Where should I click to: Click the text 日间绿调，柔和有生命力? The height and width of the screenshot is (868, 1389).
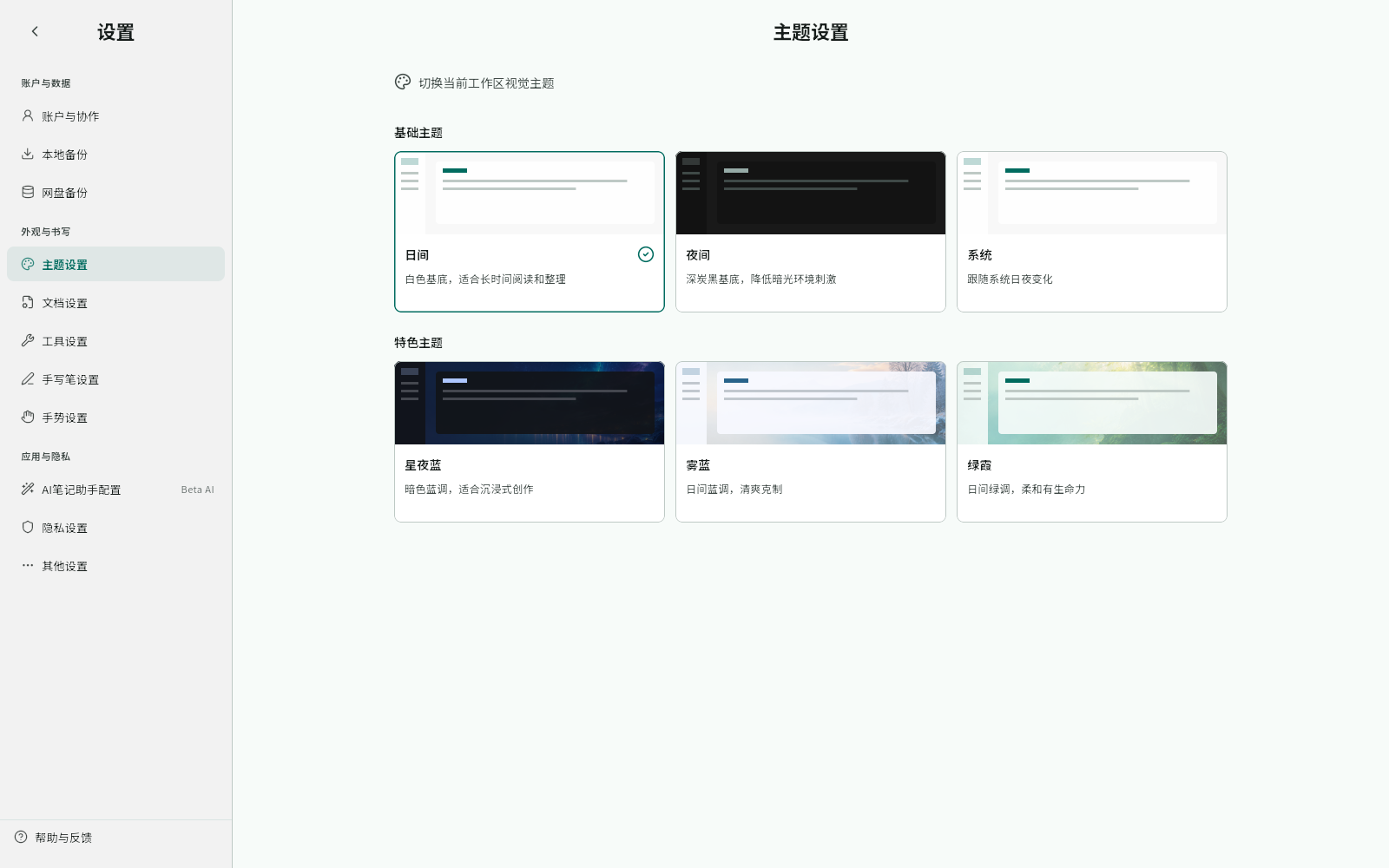tap(1026, 489)
